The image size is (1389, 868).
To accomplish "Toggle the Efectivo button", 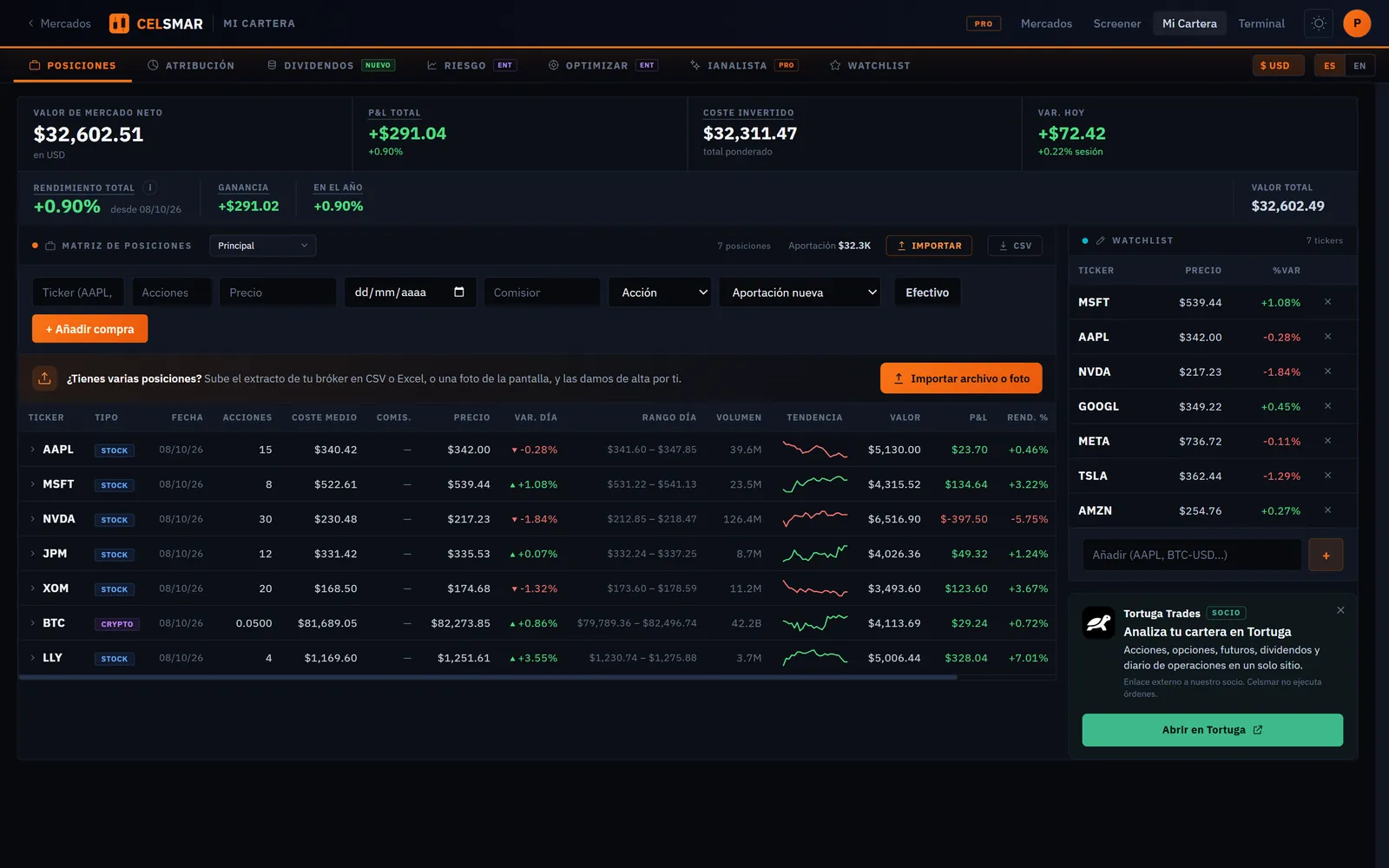I will pos(927,293).
